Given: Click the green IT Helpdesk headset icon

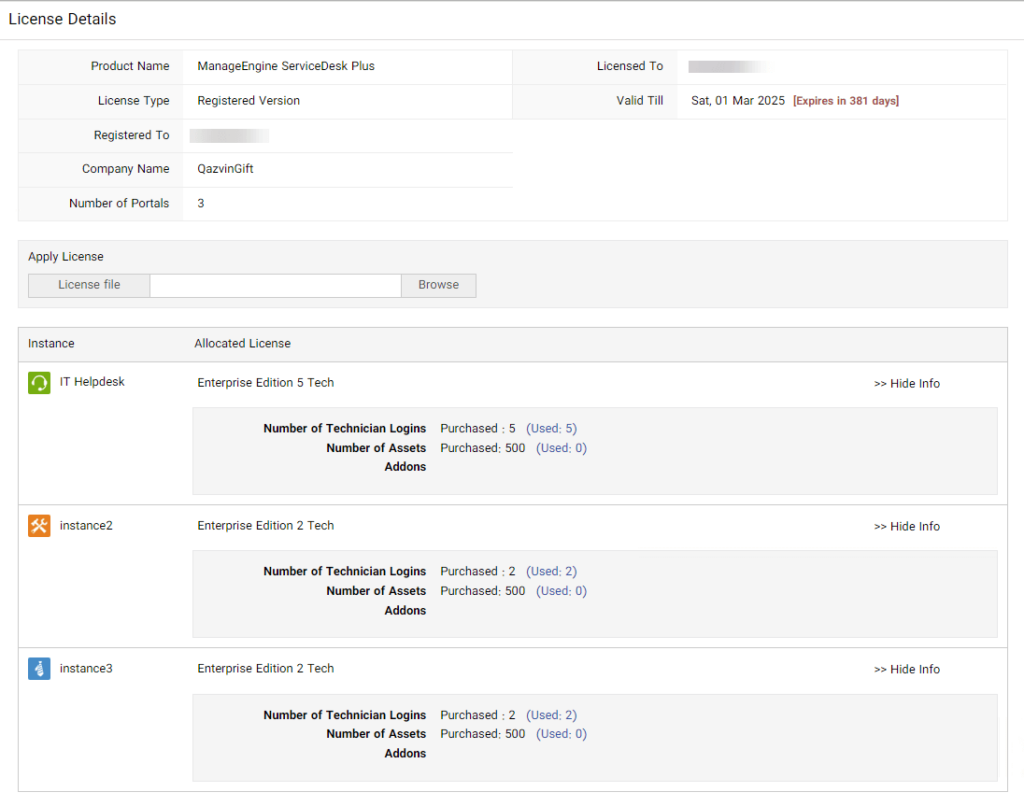Looking at the screenshot, I should point(39,383).
